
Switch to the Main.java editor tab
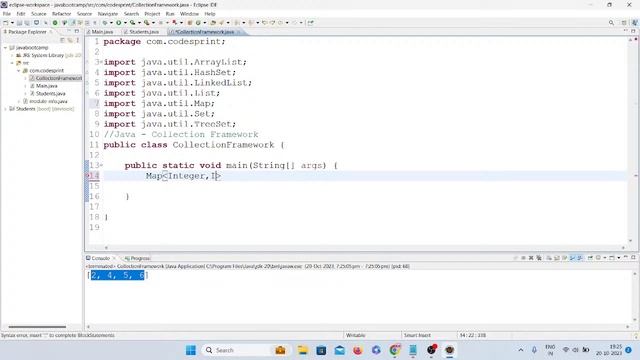[x=100, y=32]
